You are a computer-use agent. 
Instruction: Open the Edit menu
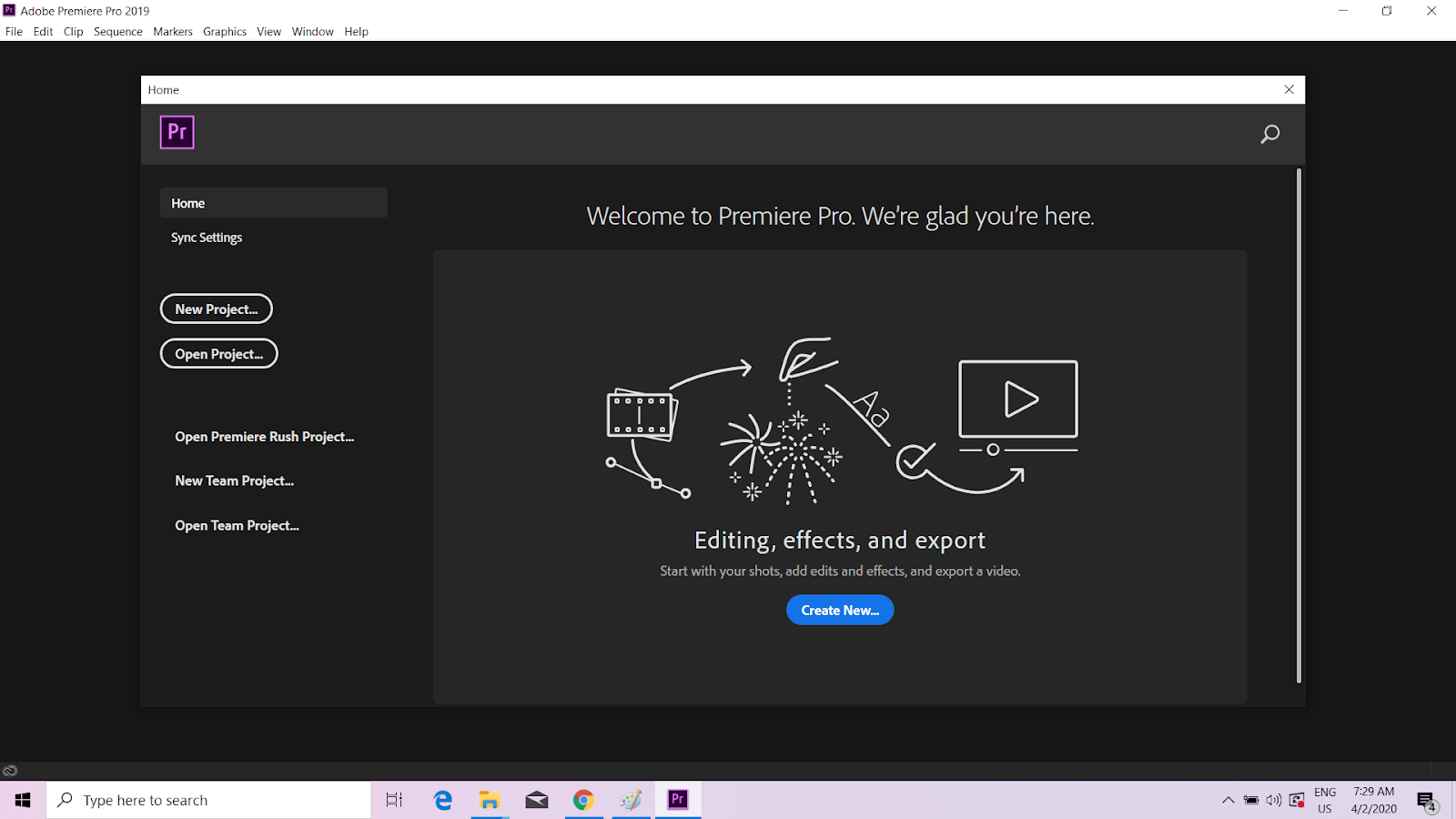43,31
